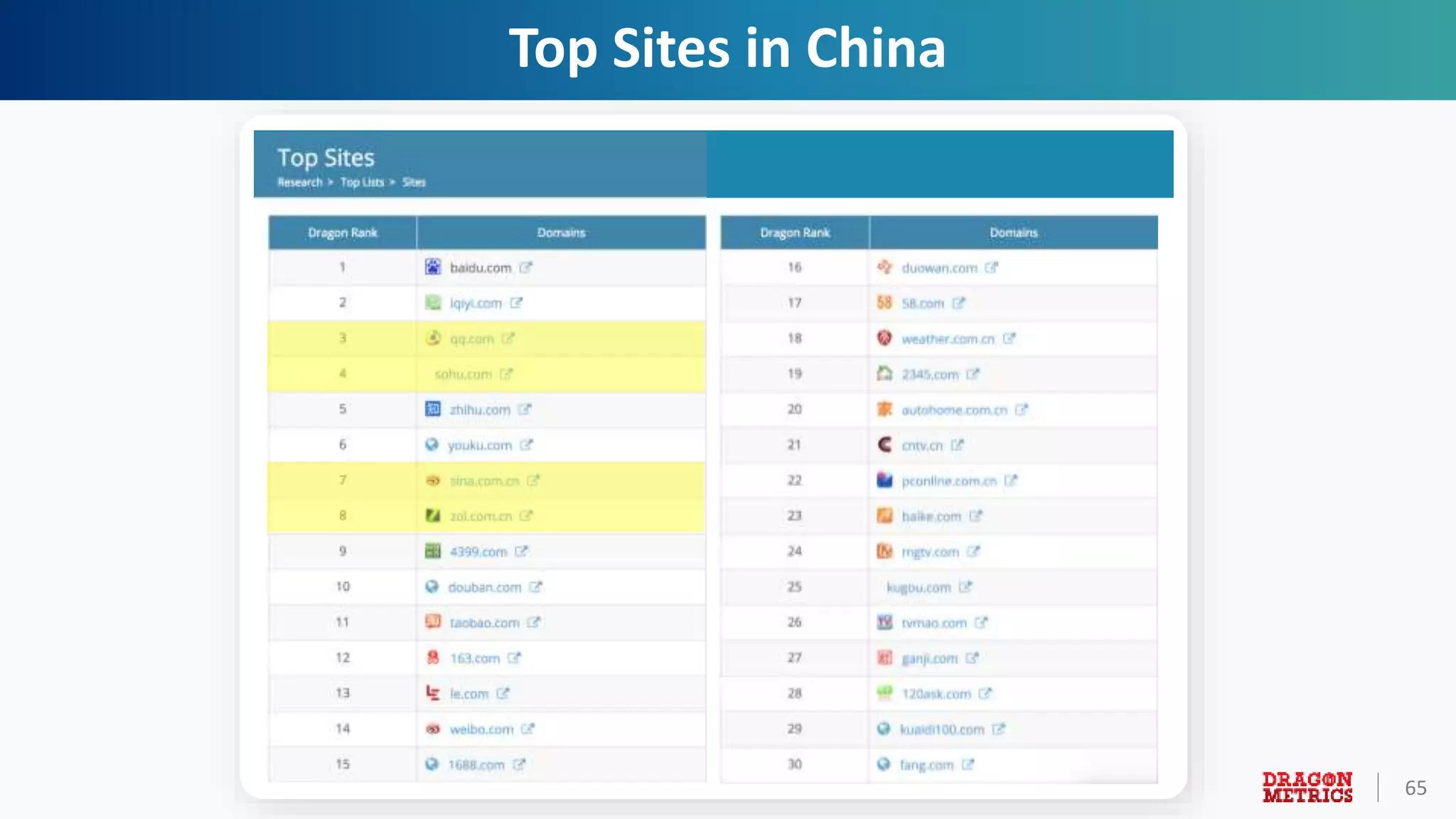Click the 58.com orange favicon
The image size is (1456, 819).
click(884, 302)
